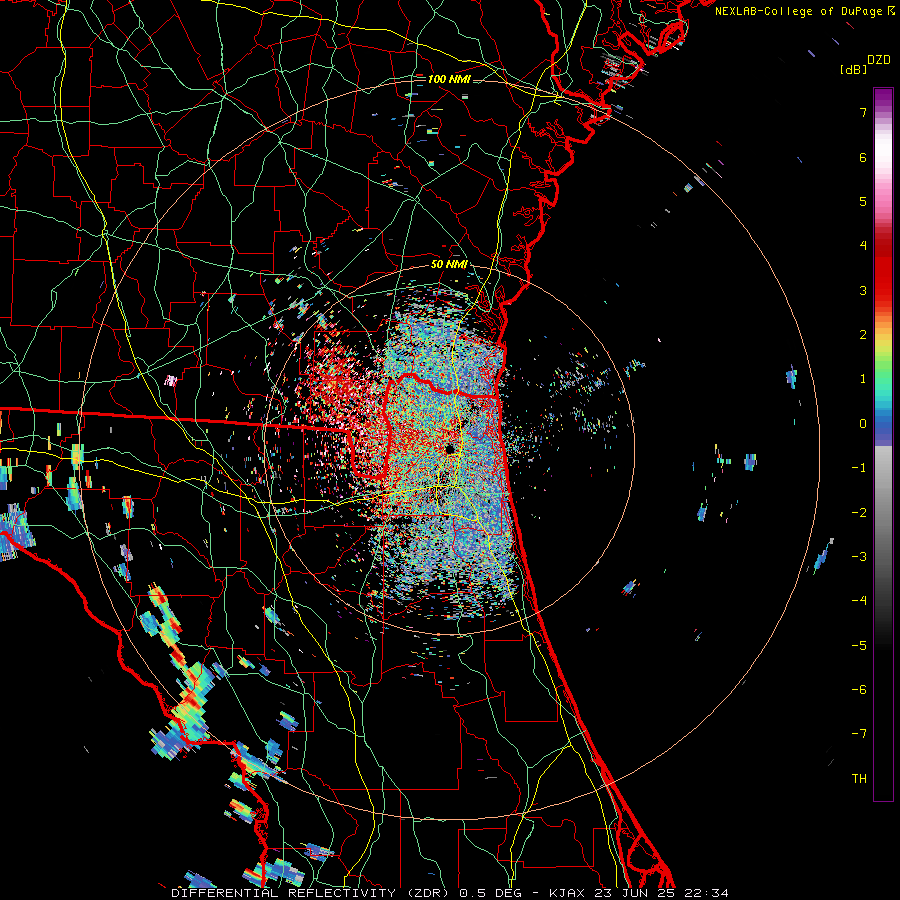This screenshot has height=900, width=900.
Task: Click the -7 tick label on the scale
Action: pos(859,734)
